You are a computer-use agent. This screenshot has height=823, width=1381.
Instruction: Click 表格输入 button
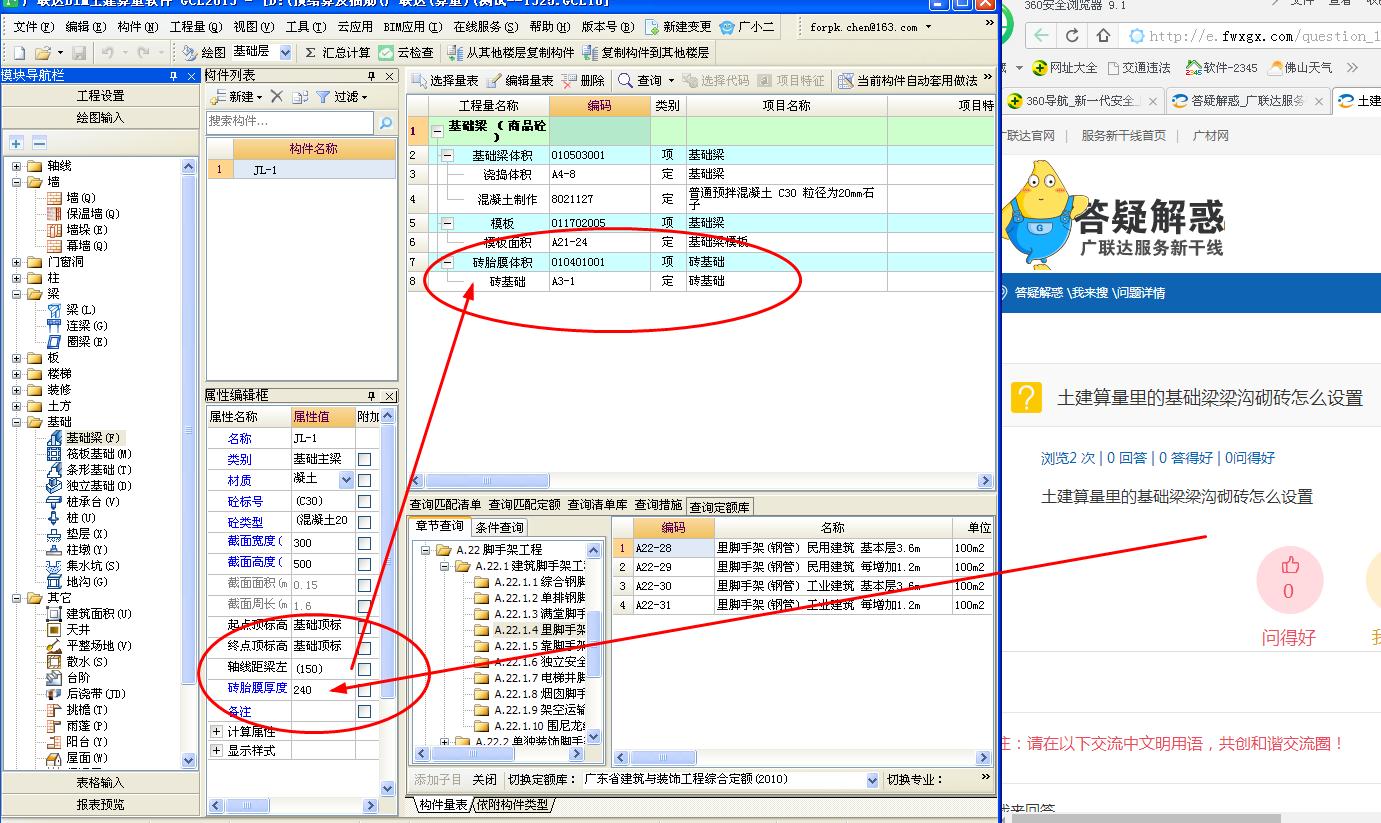pos(101,783)
